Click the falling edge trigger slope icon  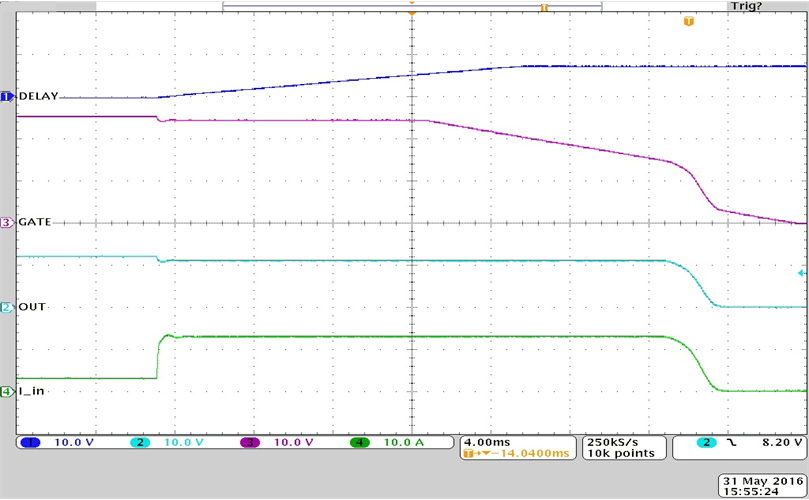click(x=731, y=442)
